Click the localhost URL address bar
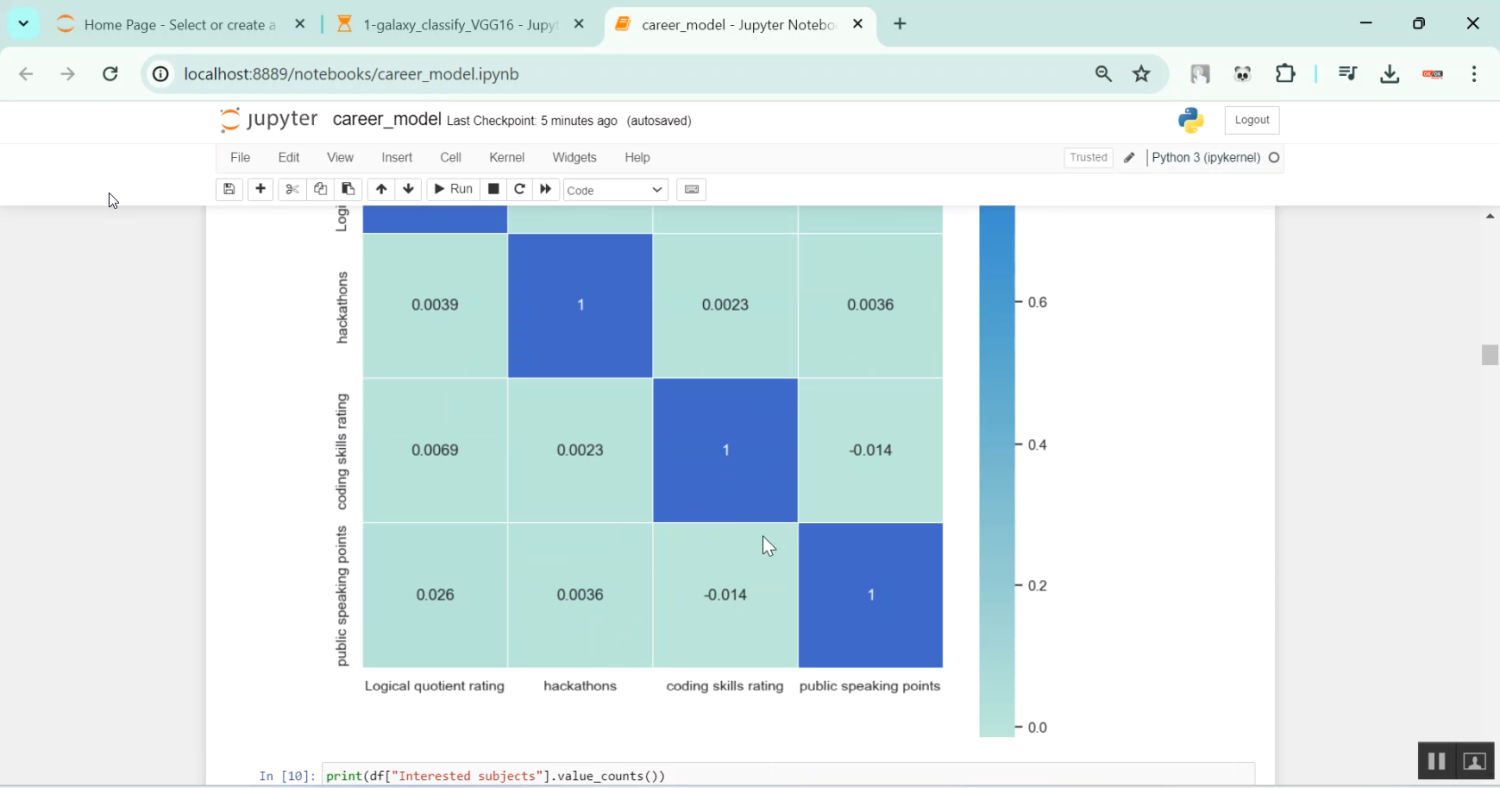Image resolution: width=1500 pixels, height=788 pixels. pyautogui.click(x=600, y=74)
